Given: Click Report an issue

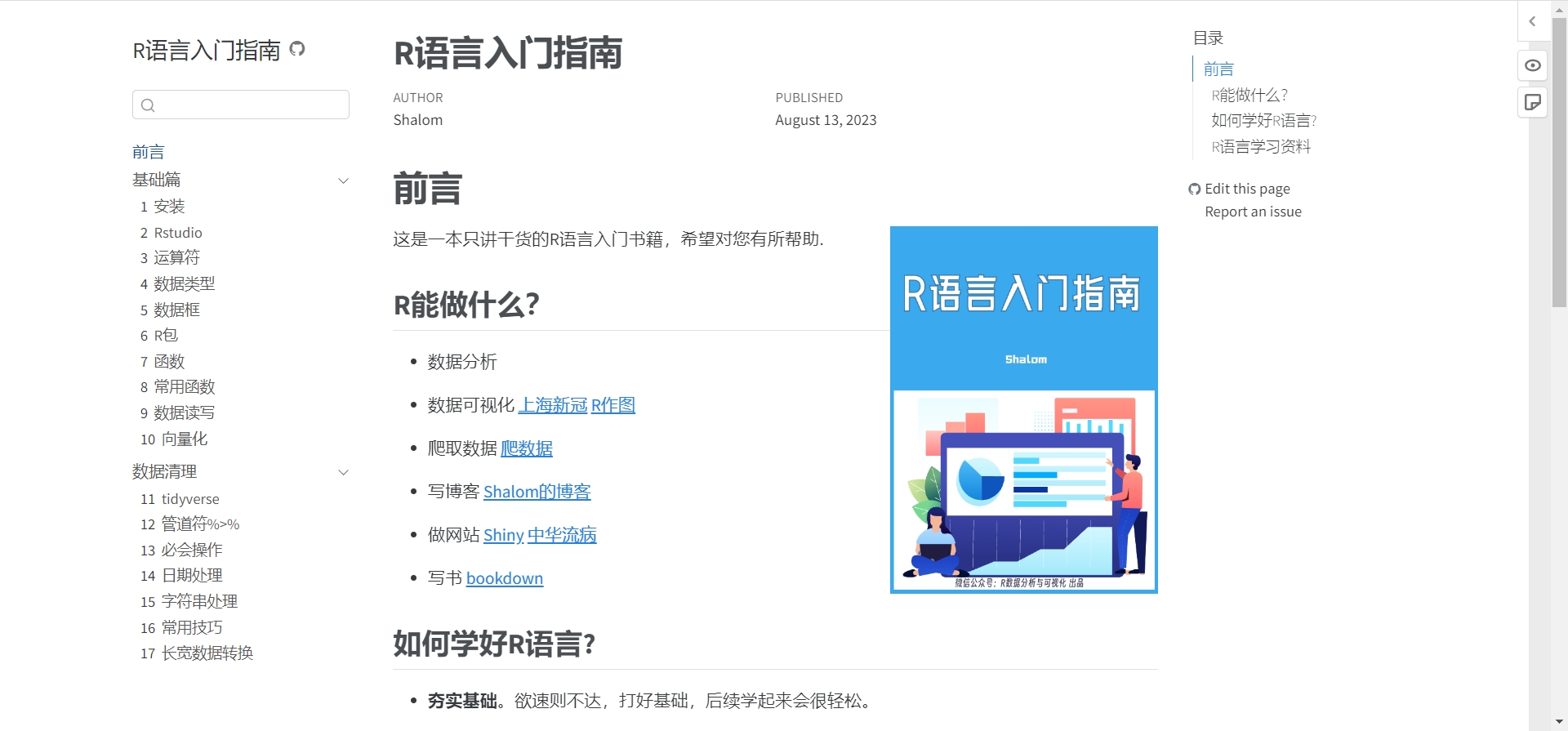Looking at the screenshot, I should tap(1253, 212).
